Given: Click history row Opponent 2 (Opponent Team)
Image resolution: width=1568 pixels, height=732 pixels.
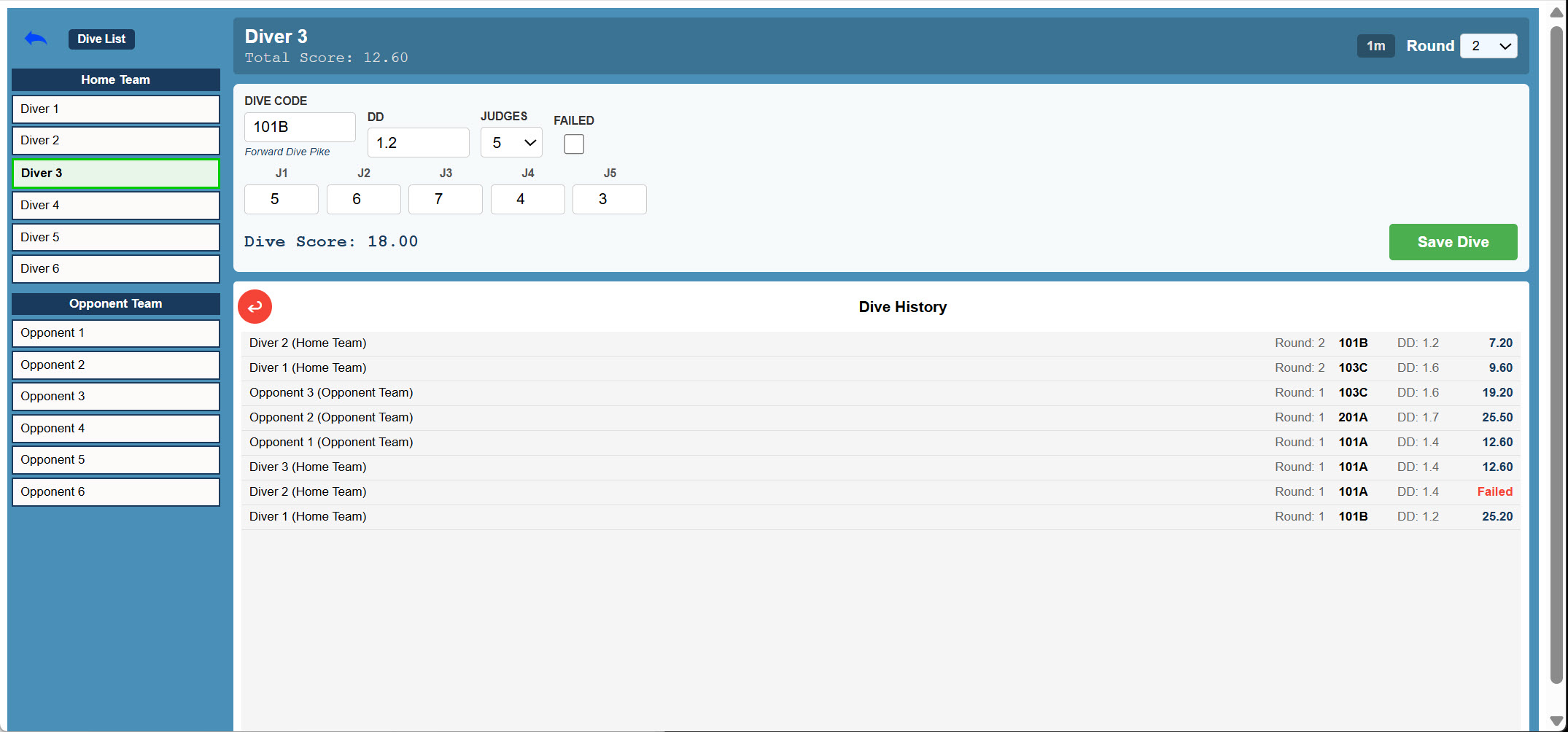Looking at the screenshot, I should tap(881, 418).
